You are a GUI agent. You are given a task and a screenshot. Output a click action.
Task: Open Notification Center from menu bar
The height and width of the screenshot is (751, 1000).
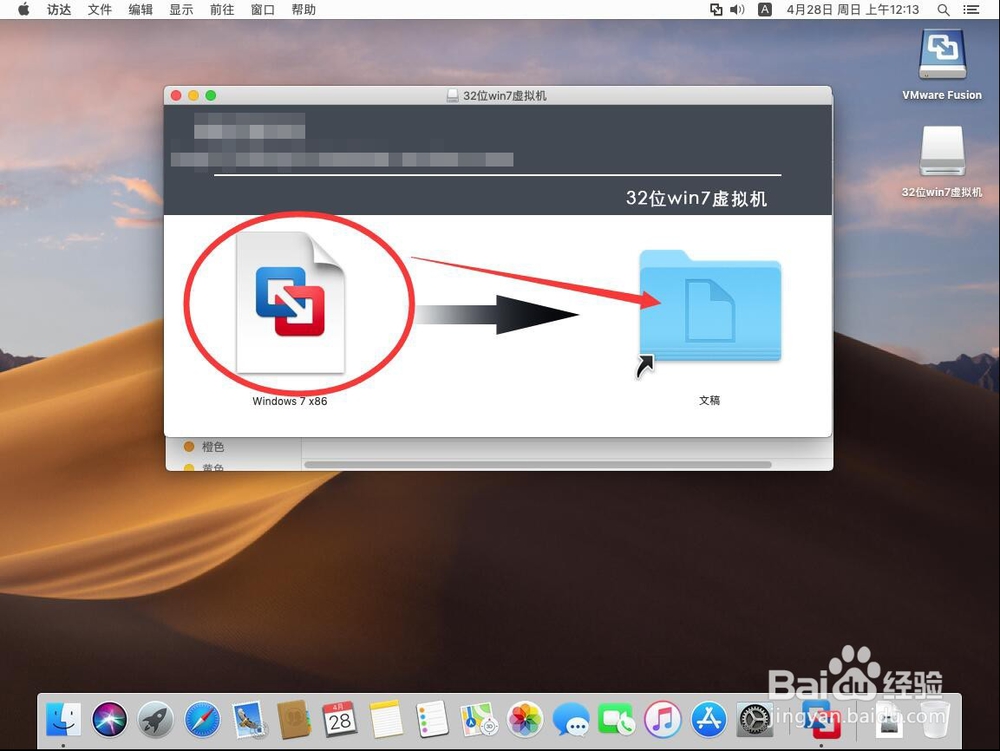pos(971,10)
